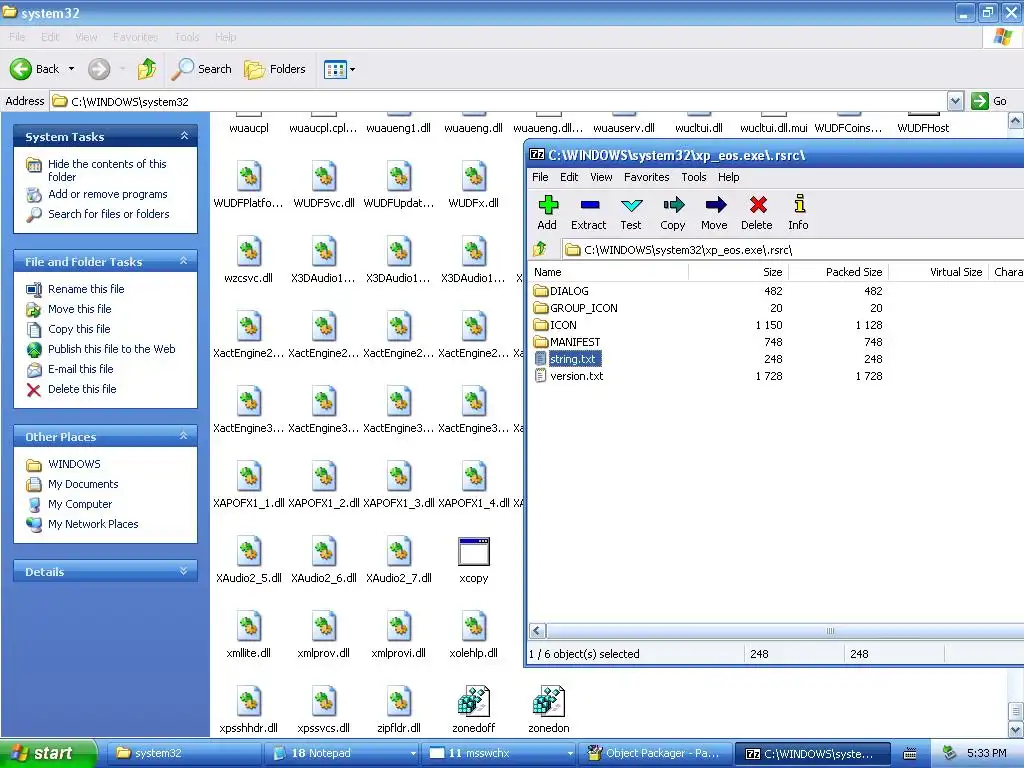
Task: Open the Explorer address bar dropdown
Action: [x=955, y=101]
